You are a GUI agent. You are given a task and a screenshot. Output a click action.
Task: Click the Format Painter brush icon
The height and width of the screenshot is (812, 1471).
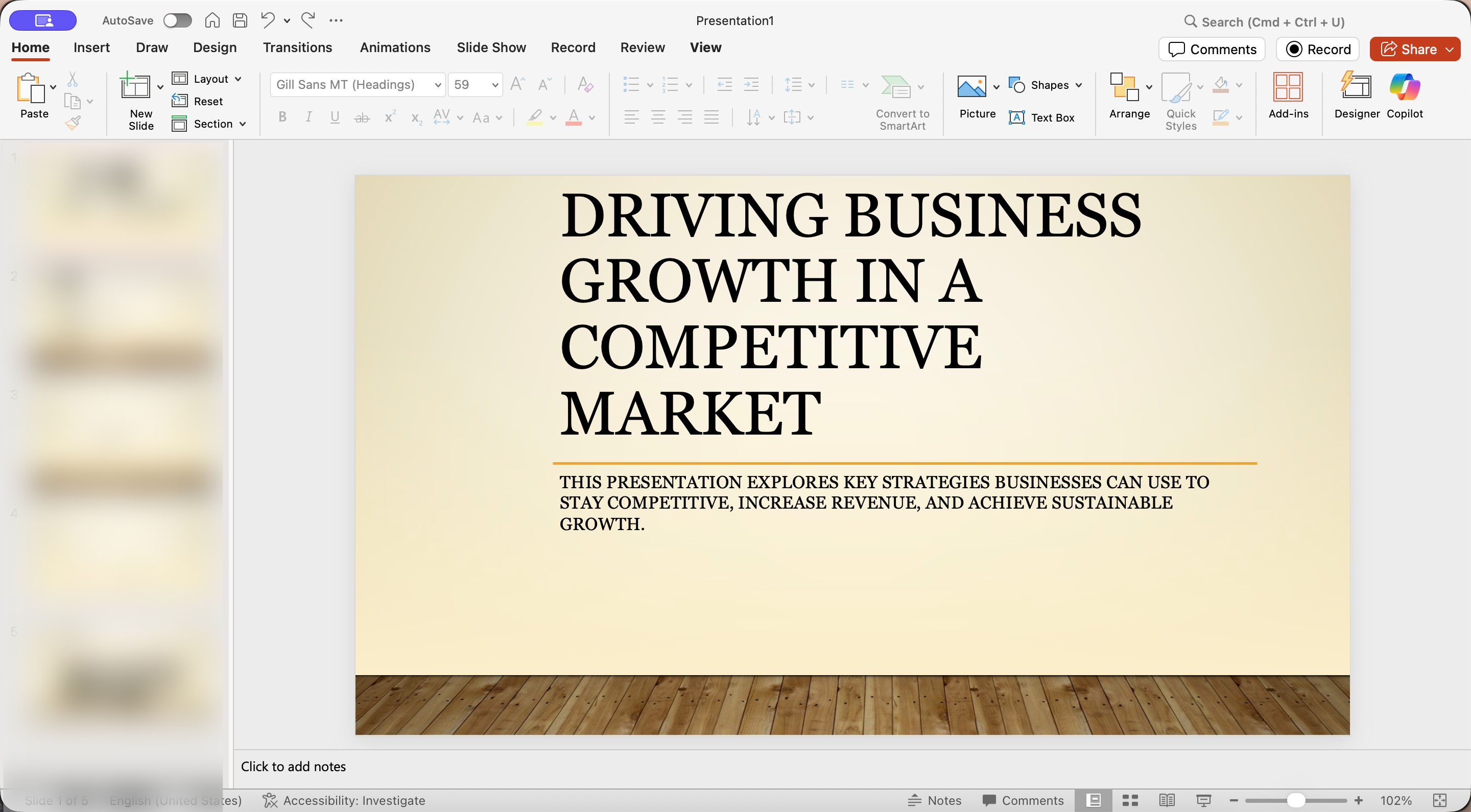[73, 122]
